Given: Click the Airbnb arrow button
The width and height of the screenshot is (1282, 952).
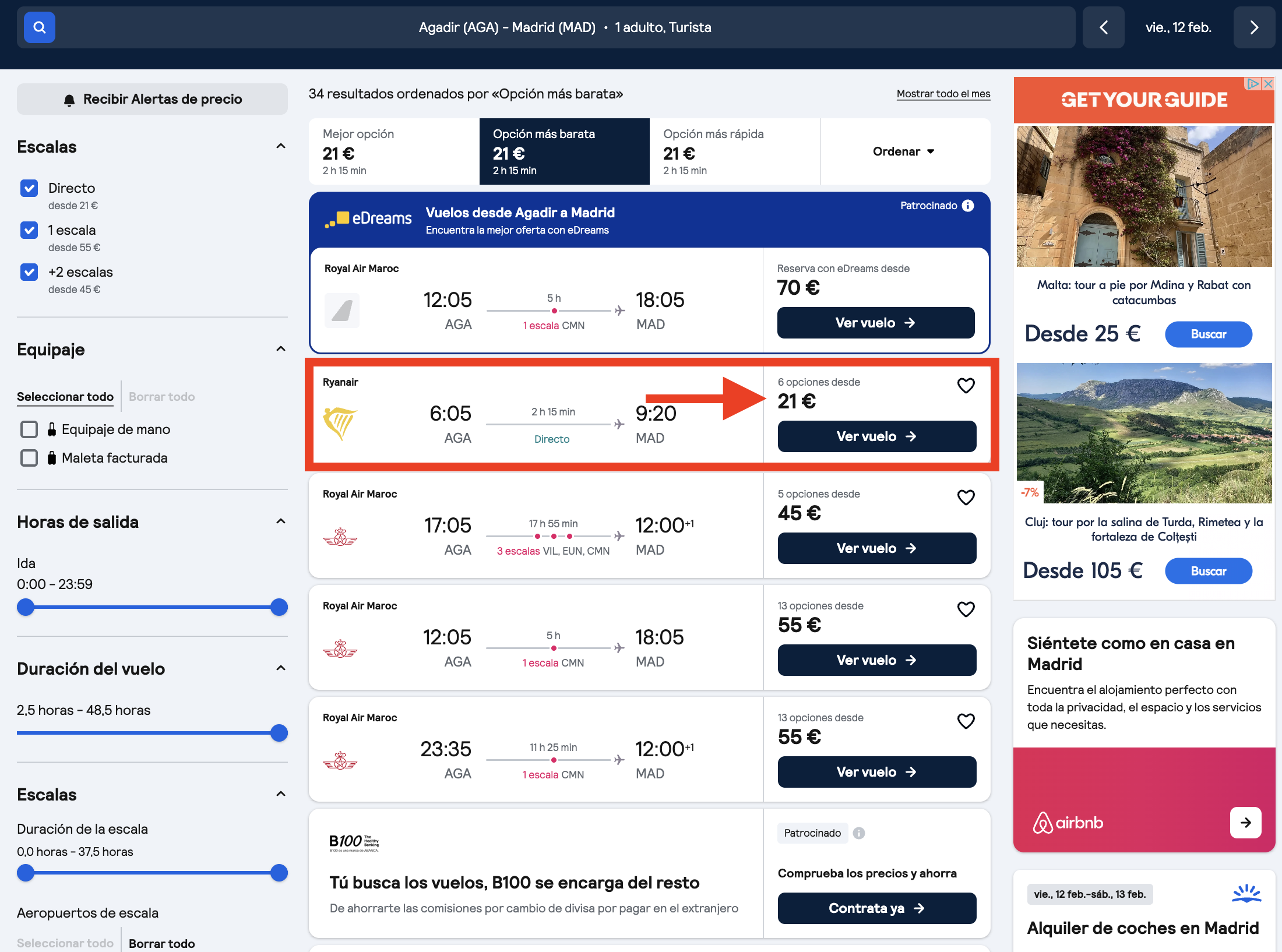Looking at the screenshot, I should coord(1245,823).
